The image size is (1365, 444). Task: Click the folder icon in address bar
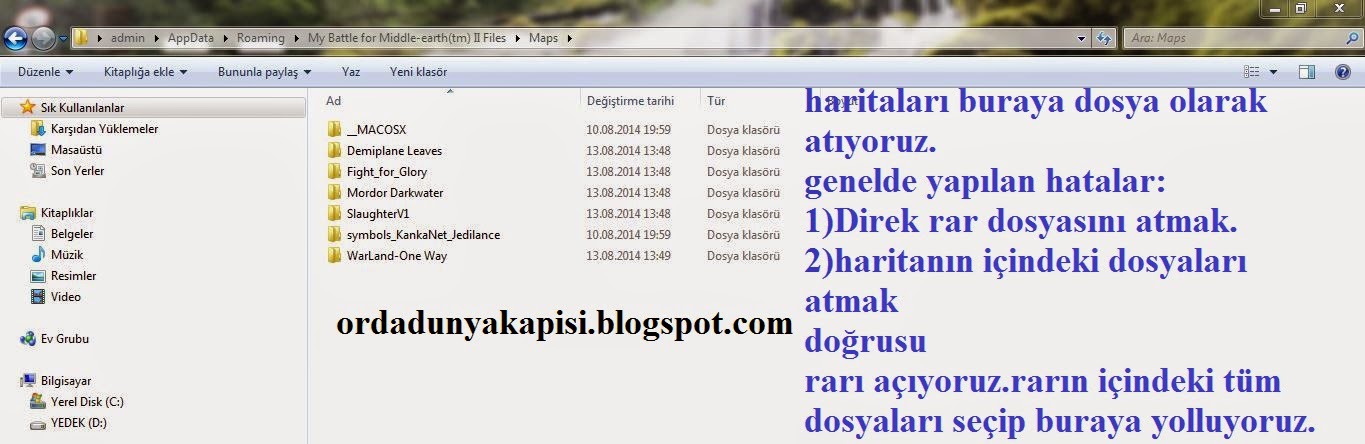tap(83, 38)
